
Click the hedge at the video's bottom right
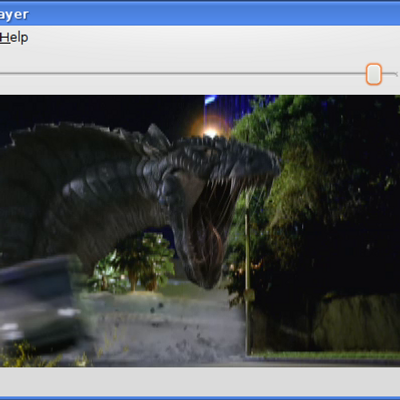point(357,322)
